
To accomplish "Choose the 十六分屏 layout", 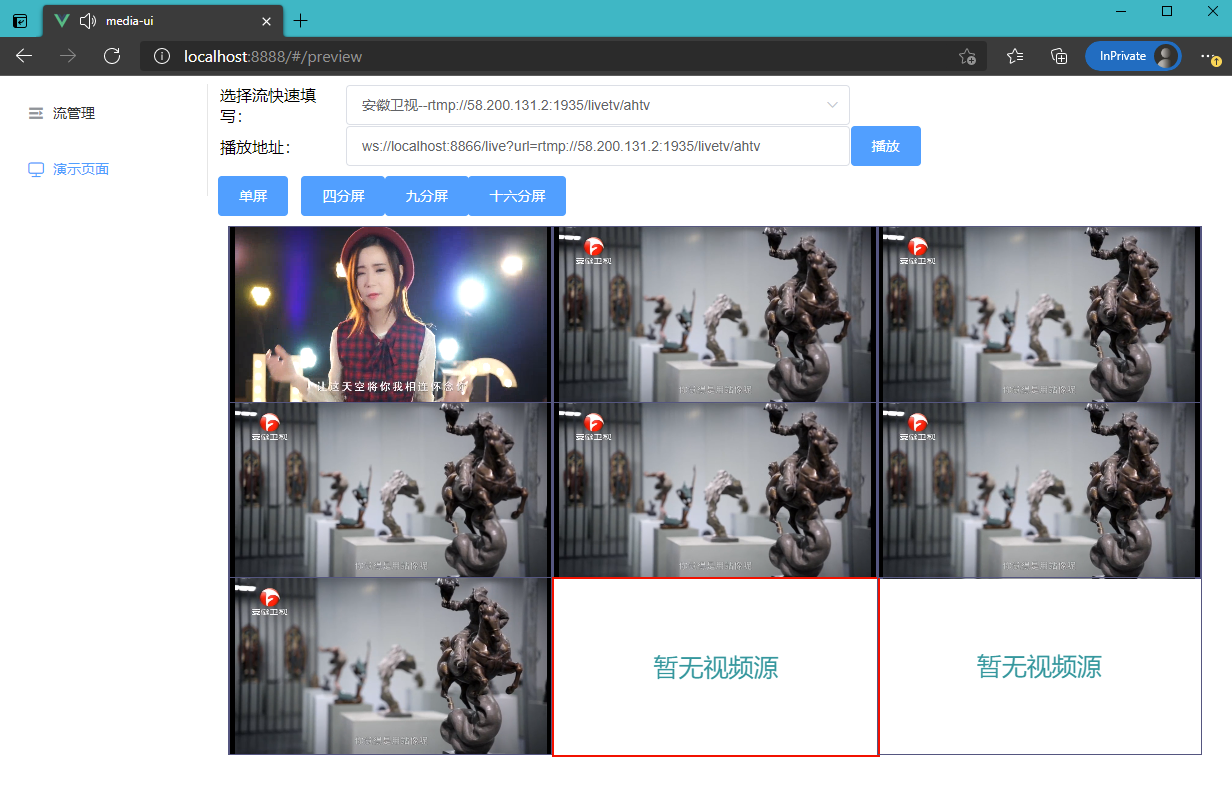I will coord(517,196).
